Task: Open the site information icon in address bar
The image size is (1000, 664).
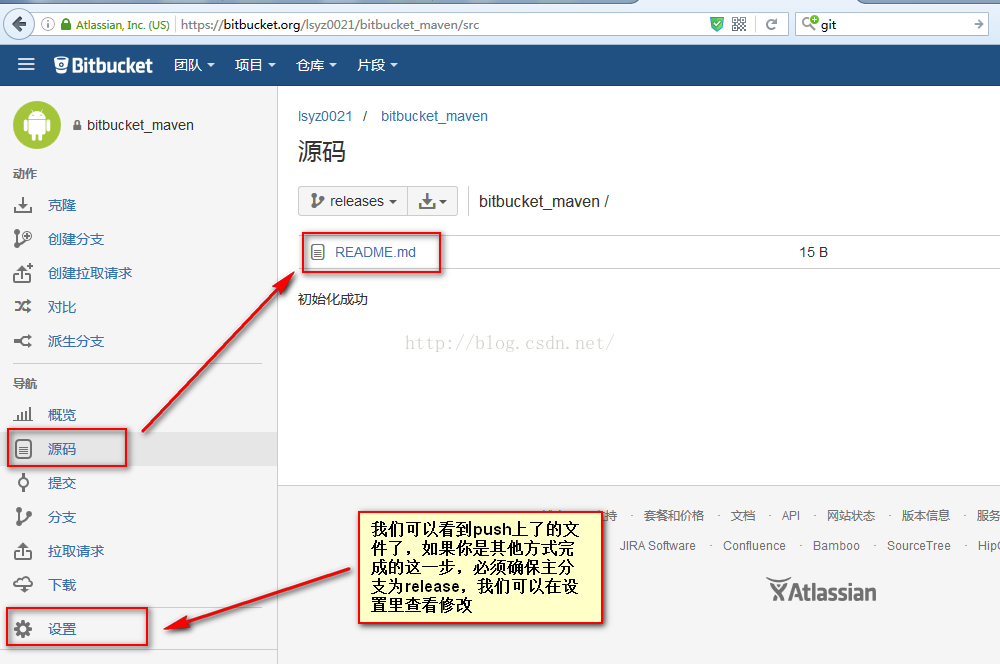Action: [48, 24]
